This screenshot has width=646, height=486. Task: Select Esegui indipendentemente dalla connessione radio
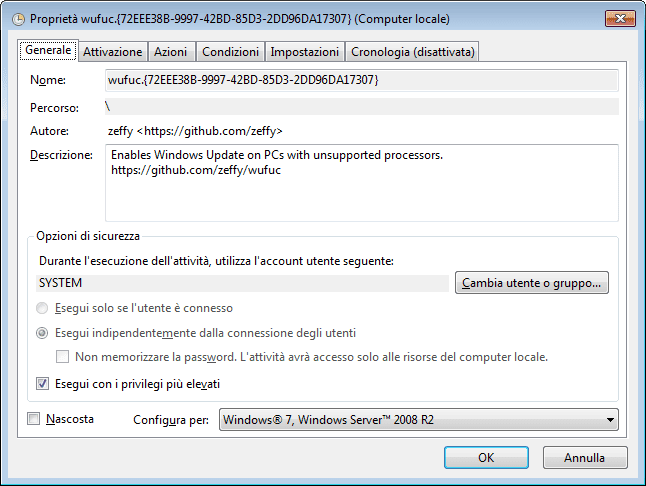pyautogui.click(x=42, y=333)
